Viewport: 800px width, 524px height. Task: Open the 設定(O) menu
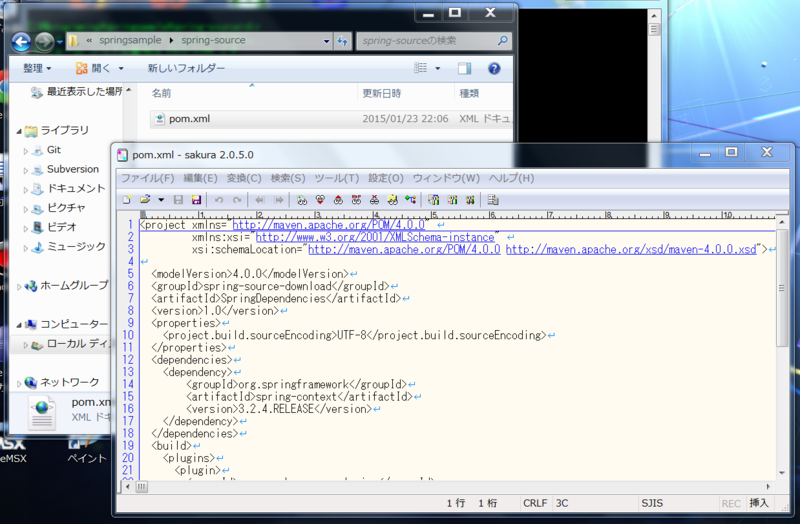point(386,178)
